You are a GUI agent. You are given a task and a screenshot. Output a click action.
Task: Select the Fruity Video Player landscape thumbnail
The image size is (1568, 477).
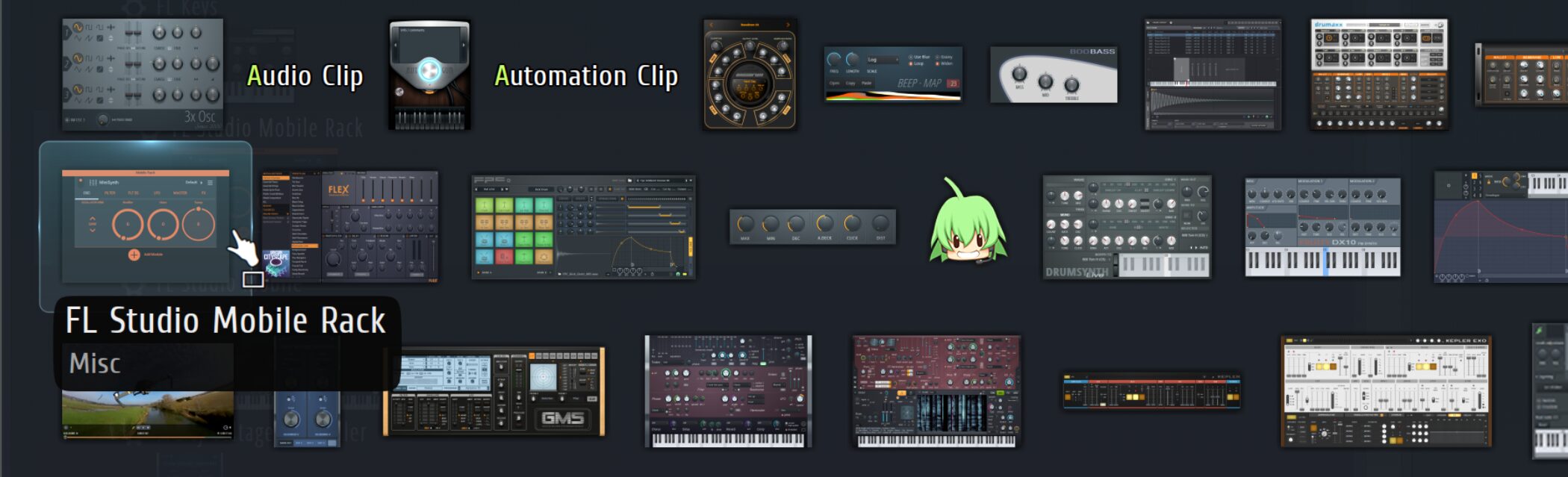point(148,414)
